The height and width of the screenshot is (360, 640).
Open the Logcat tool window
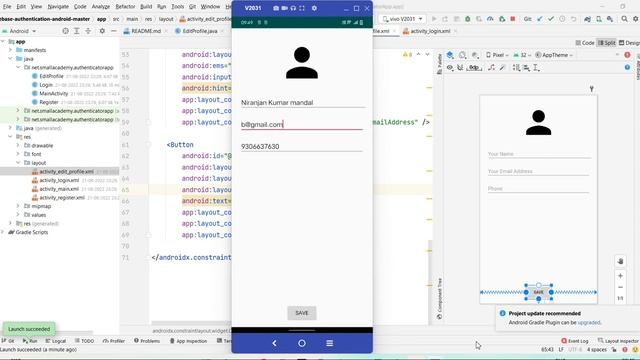coord(56,341)
